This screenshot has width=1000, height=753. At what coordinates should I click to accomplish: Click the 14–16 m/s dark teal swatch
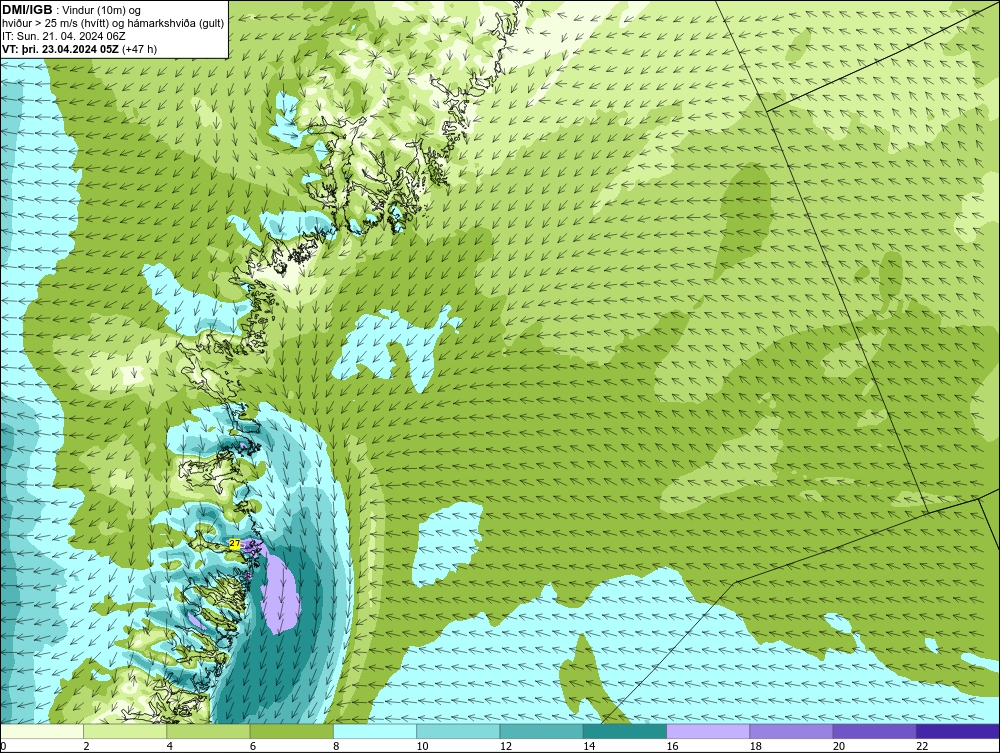pyautogui.click(x=624, y=731)
